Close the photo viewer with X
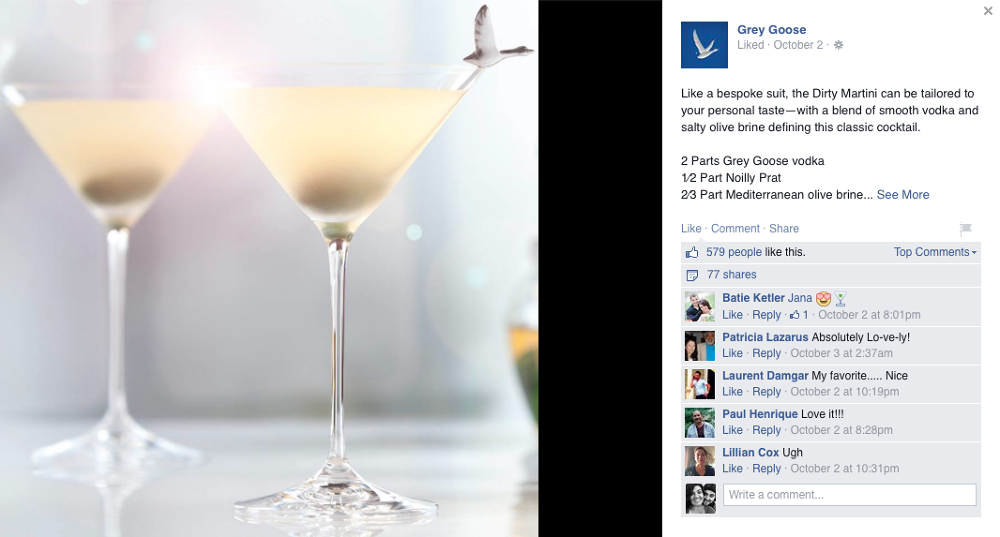The height and width of the screenshot is (537, 1000). [988, 11]
